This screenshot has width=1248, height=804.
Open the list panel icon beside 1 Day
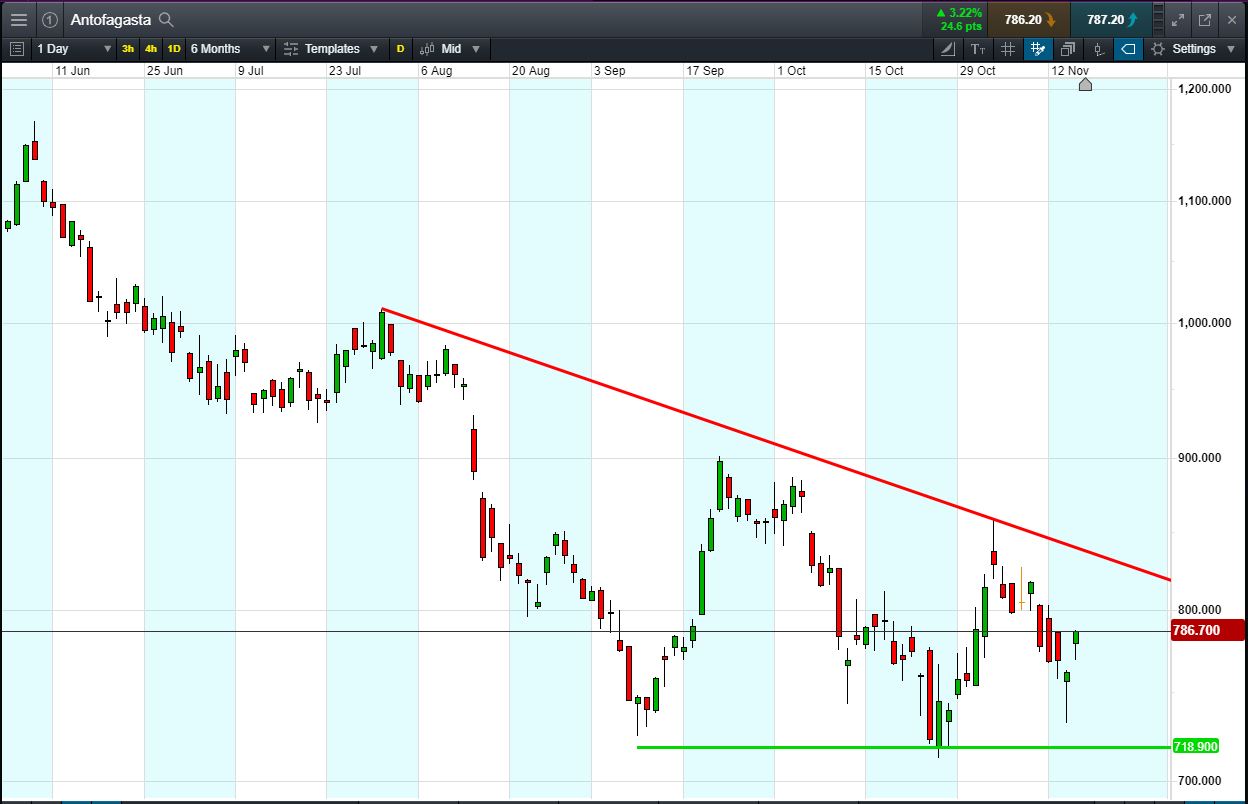(x=16, y=48)
